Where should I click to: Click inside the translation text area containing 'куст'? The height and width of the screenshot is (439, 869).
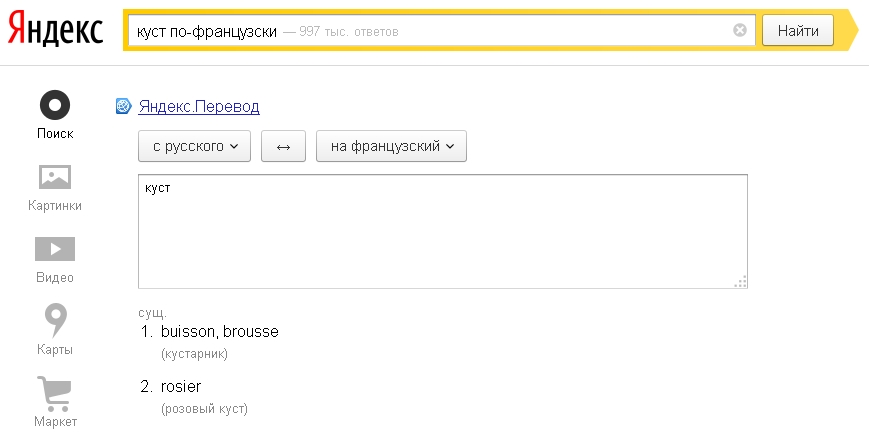[x=442, y=231]
